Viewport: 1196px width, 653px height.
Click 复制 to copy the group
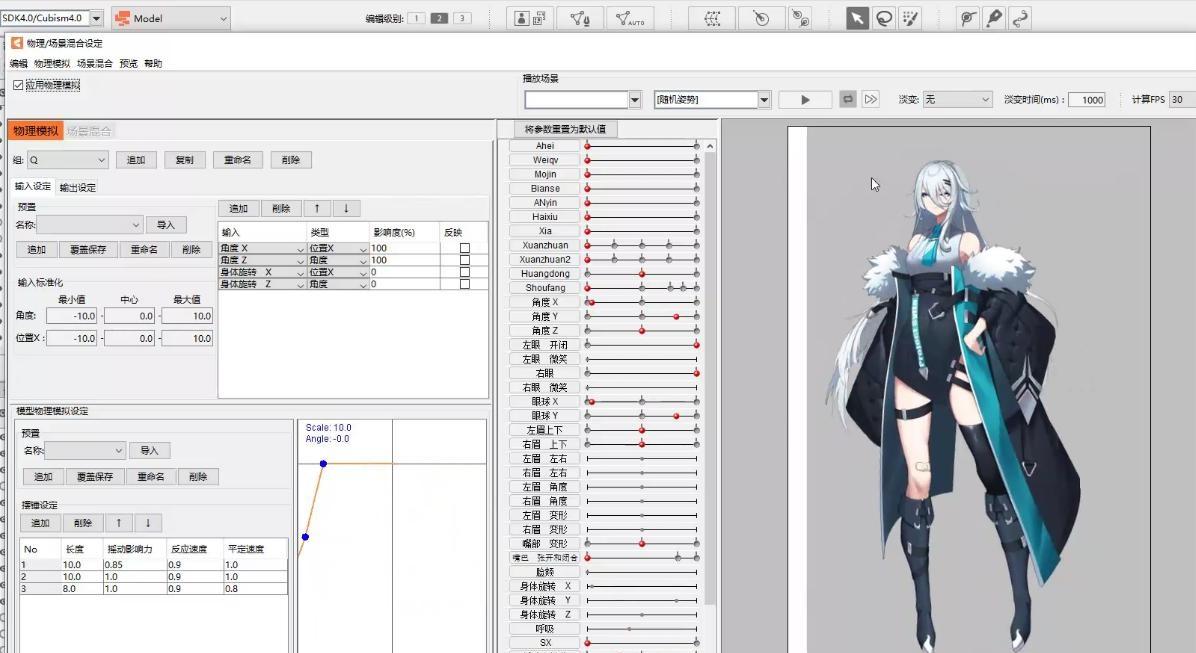pos(185,160)
